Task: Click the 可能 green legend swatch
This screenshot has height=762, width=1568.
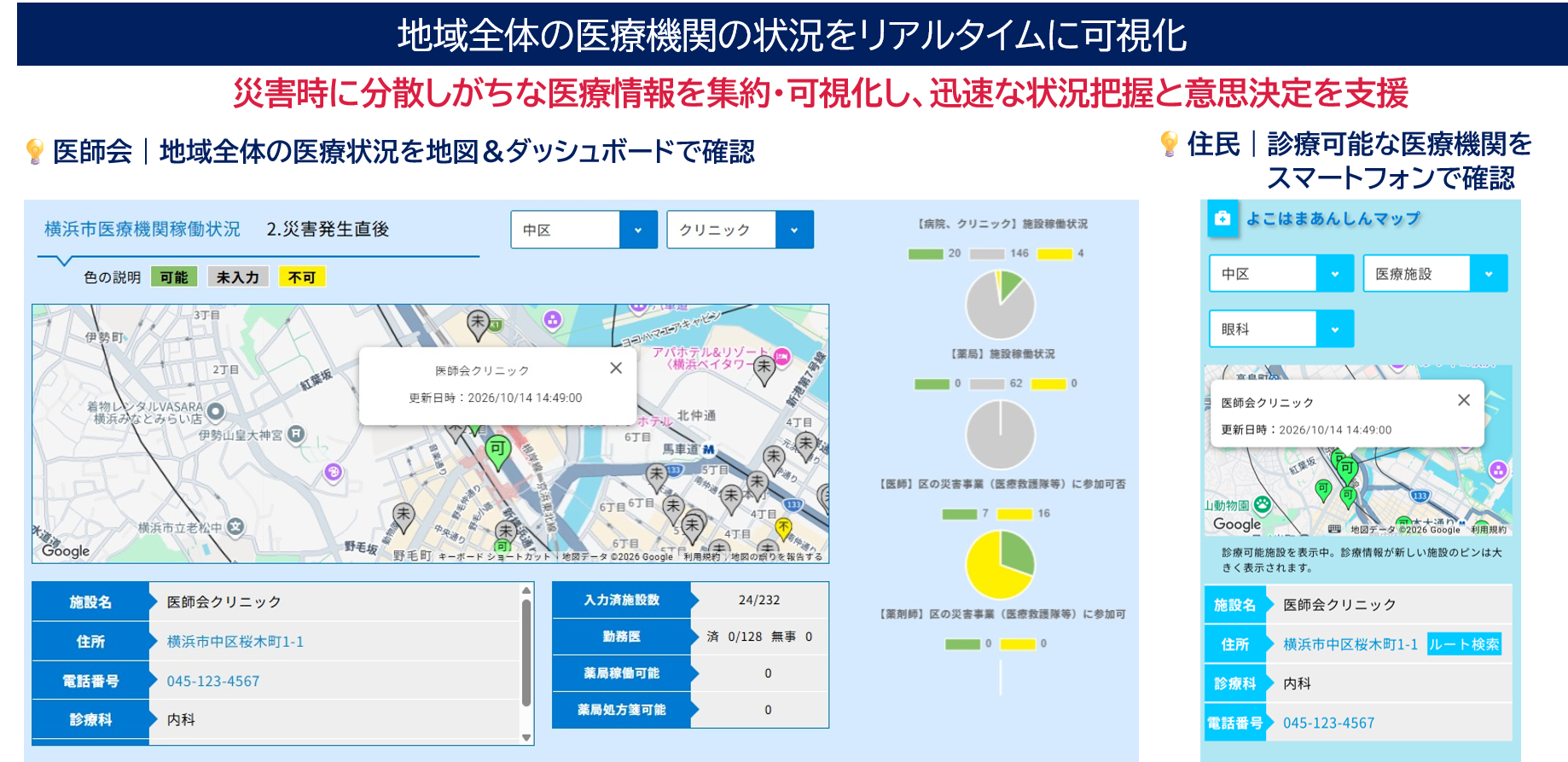Action: pyautogui.click(x=174, y=277)
